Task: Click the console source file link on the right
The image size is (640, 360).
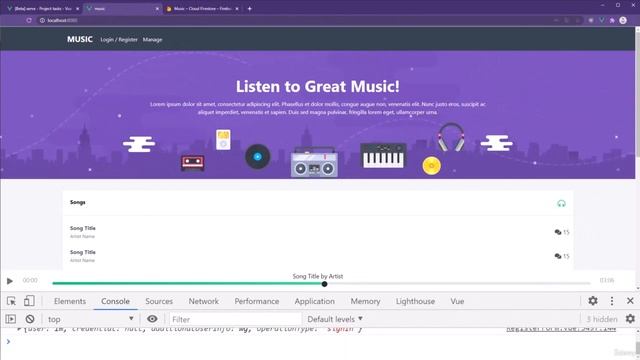Action: click(561, 329)
